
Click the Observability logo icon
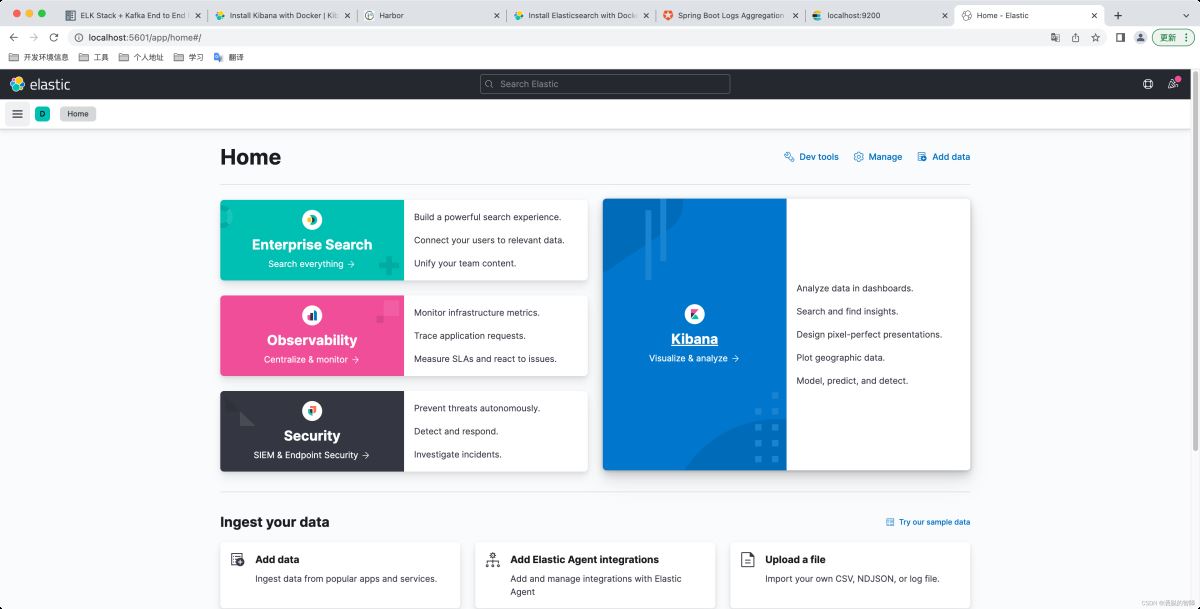(x=312, y=315)
